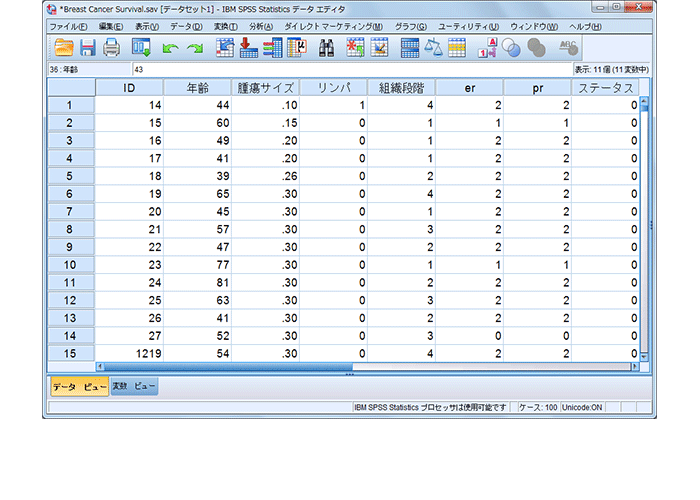Select the 腫瘍サイズ column header
This screenshot has height=500, width=700.
pos(265,88)
